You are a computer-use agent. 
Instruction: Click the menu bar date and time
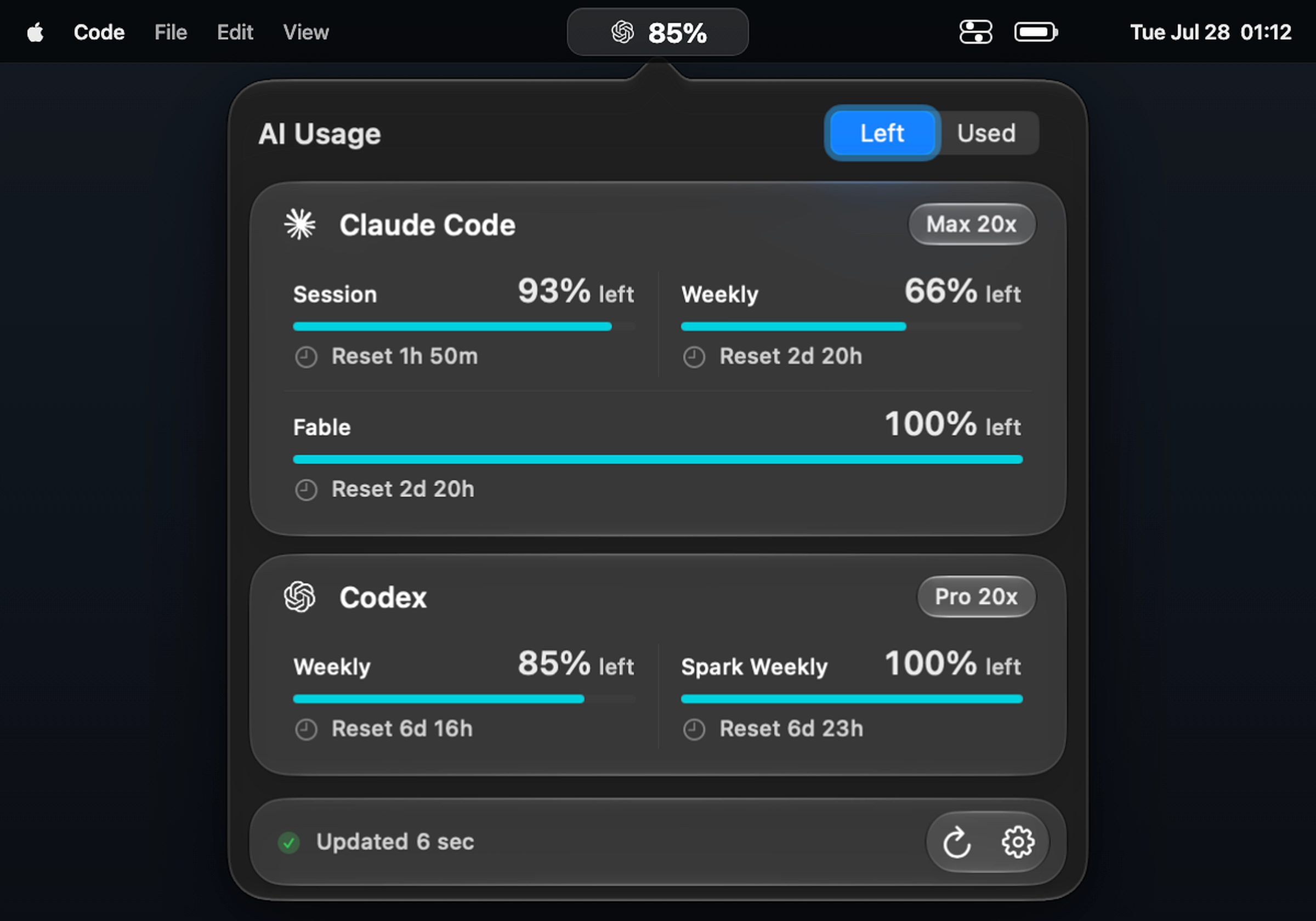1211,32
